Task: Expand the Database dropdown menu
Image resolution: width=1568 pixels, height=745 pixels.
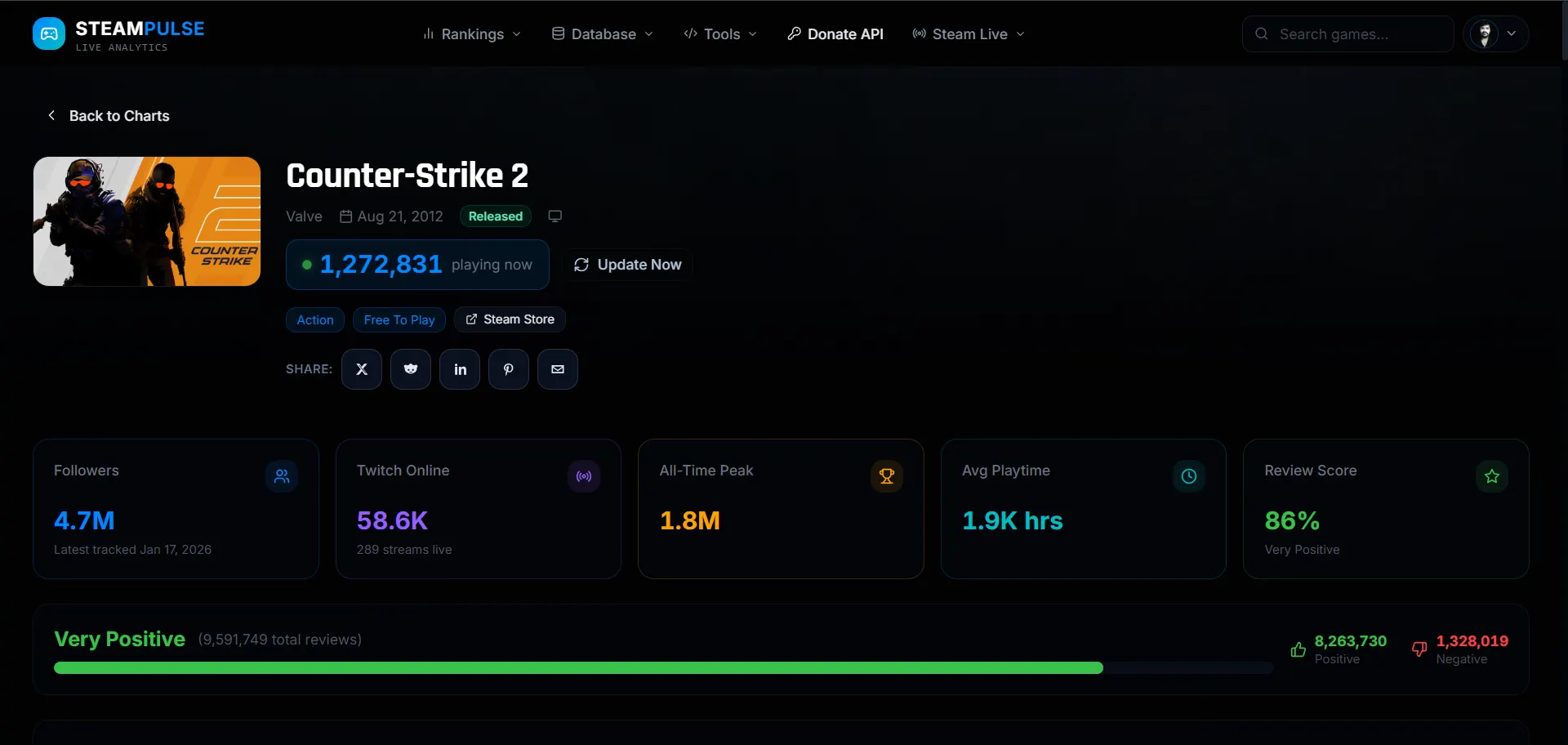Action: pos(603,33)
